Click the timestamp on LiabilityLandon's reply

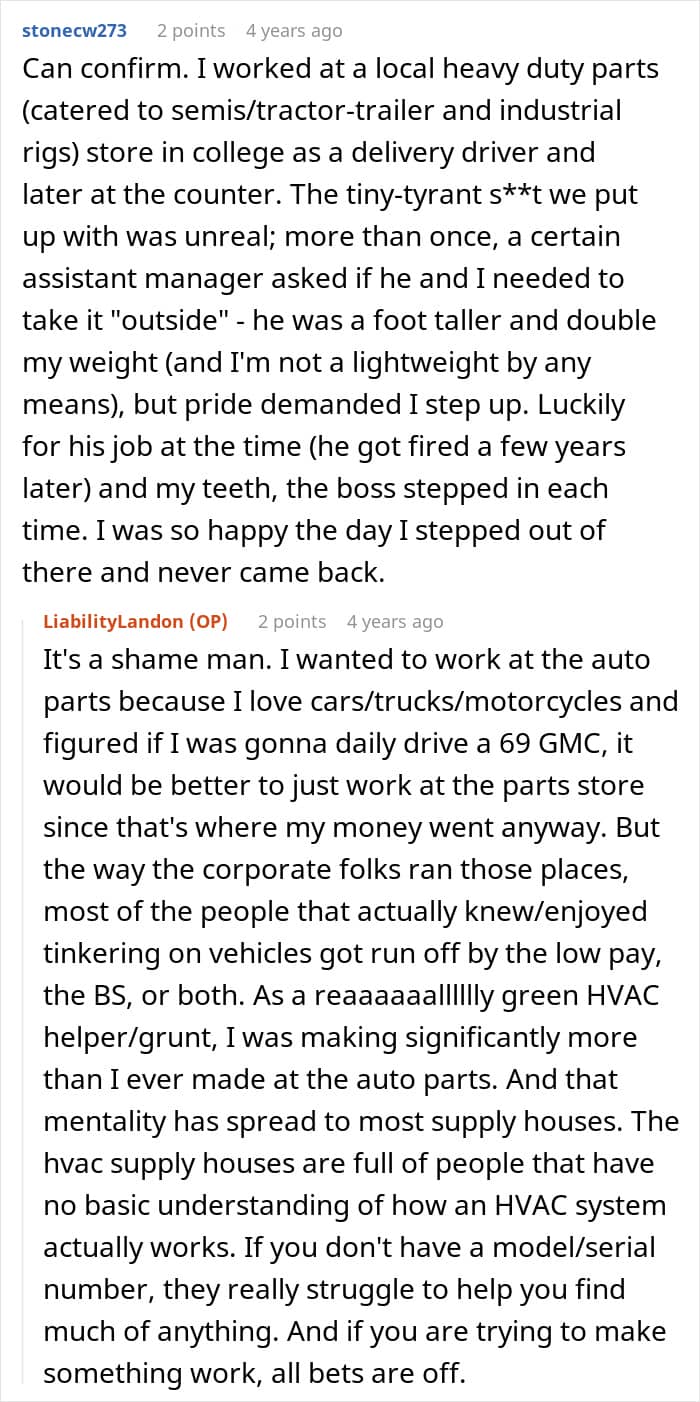pos(395,621)
